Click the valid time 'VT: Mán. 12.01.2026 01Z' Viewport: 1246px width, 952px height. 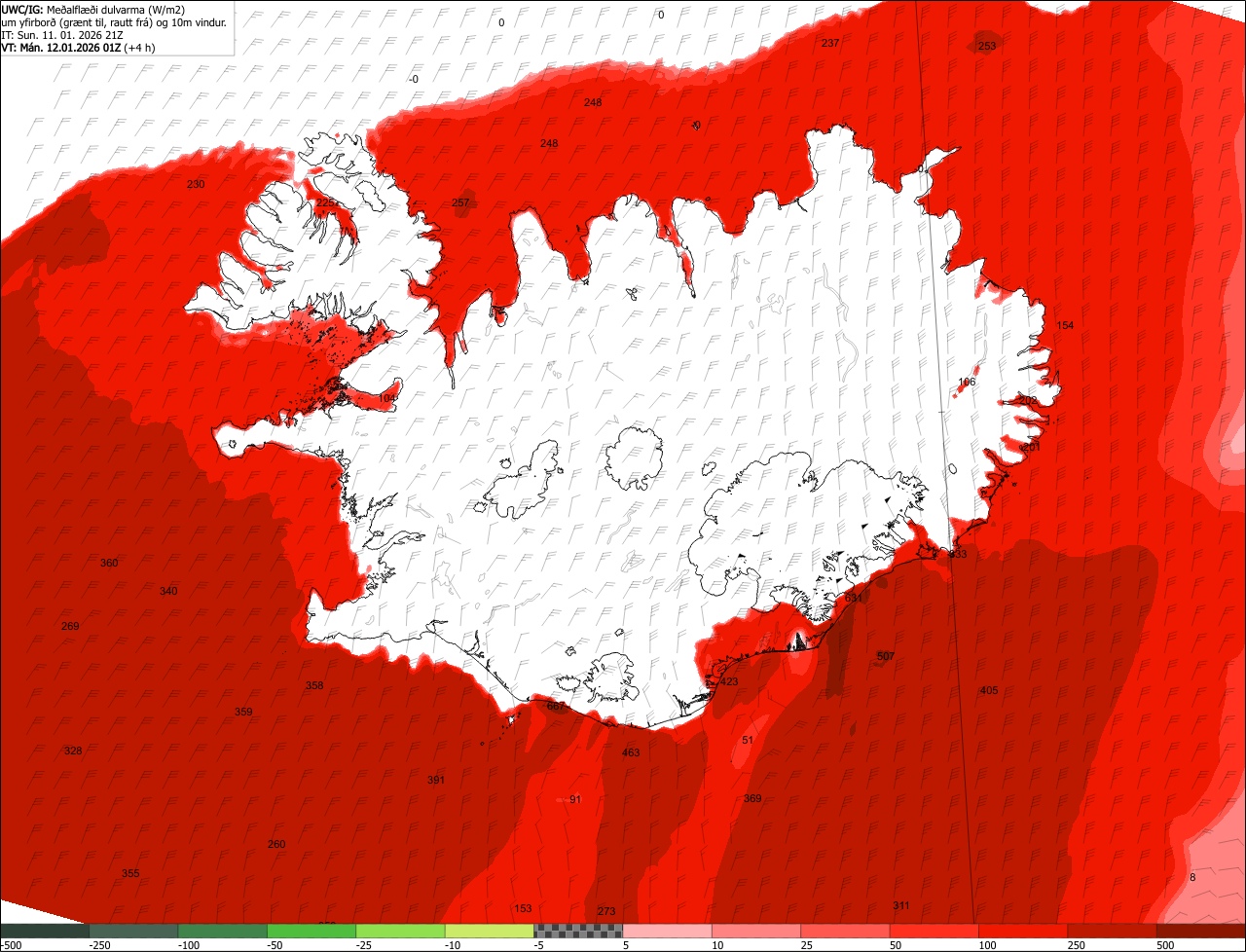[61, 48]
